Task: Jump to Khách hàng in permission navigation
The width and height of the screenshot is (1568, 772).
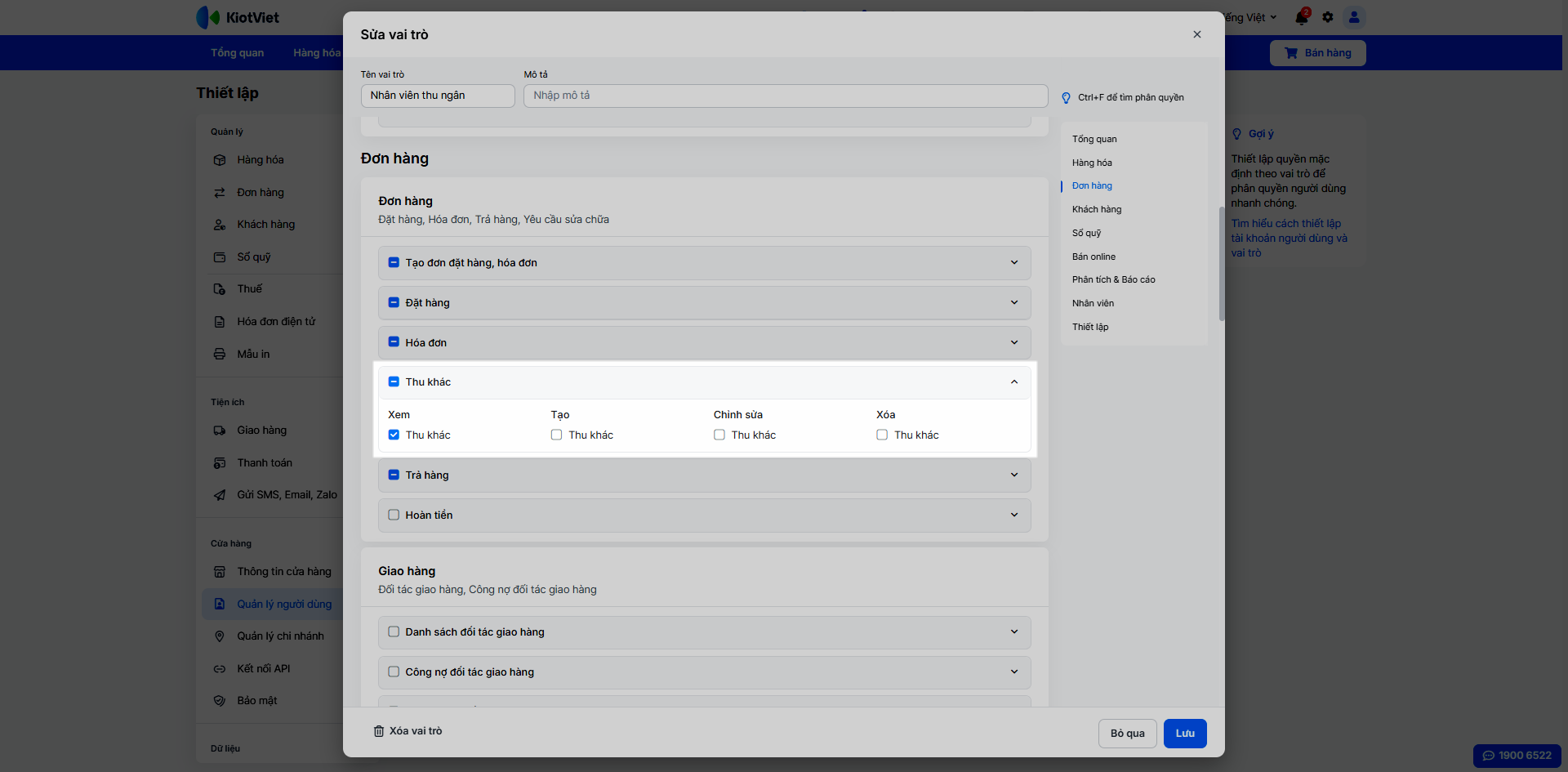Action: [1097, 210]
